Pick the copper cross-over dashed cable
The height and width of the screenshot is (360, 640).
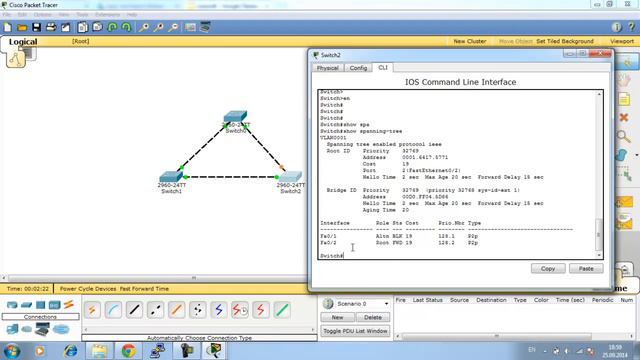pyautogui.click(x=156, y=310)
